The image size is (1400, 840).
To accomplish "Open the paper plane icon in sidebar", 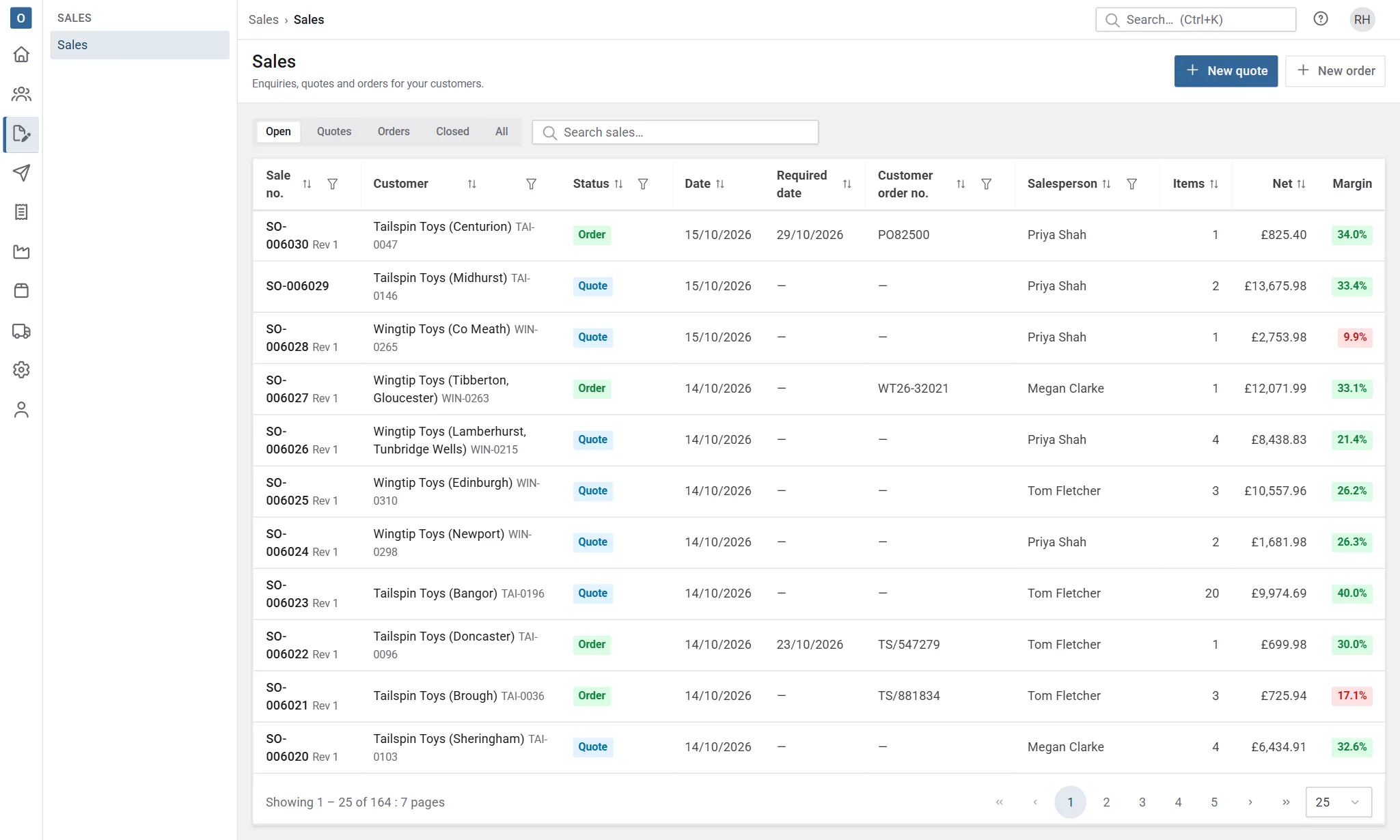I will [21, 173].
